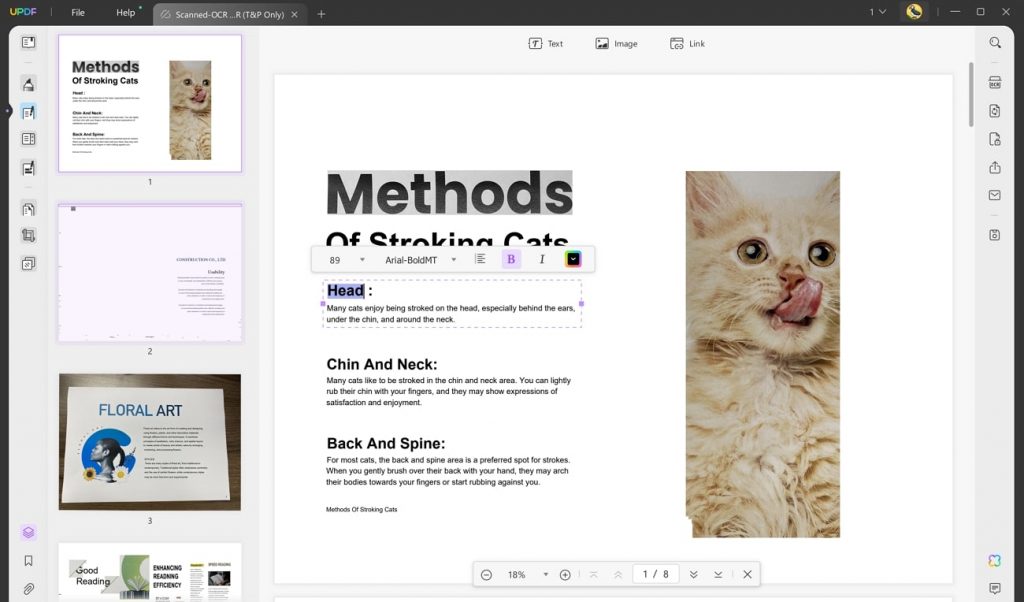Open the 18% zoom level dropdown
The height and width of the screenshot is (602, 1024).
[522, 574]
